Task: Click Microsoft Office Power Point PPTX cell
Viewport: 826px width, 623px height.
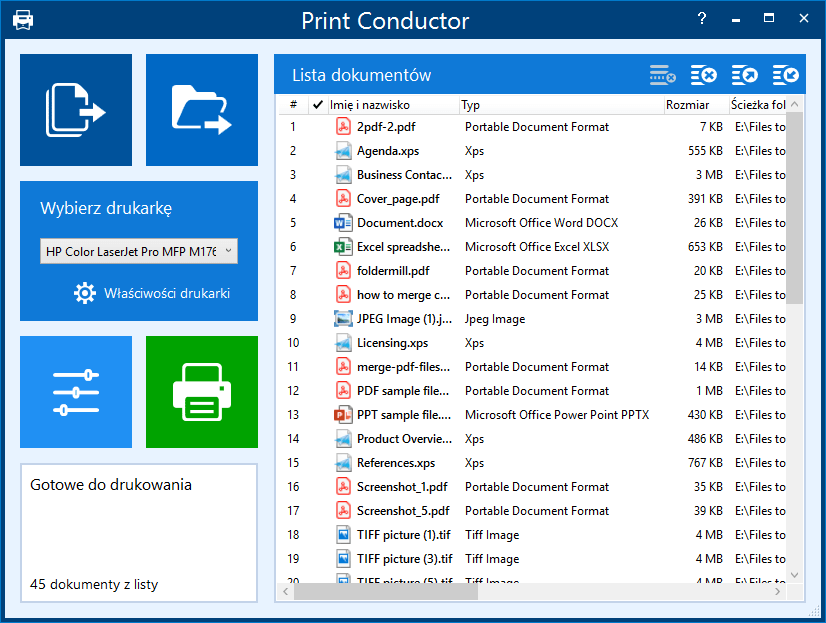Action: pos(557,414)
